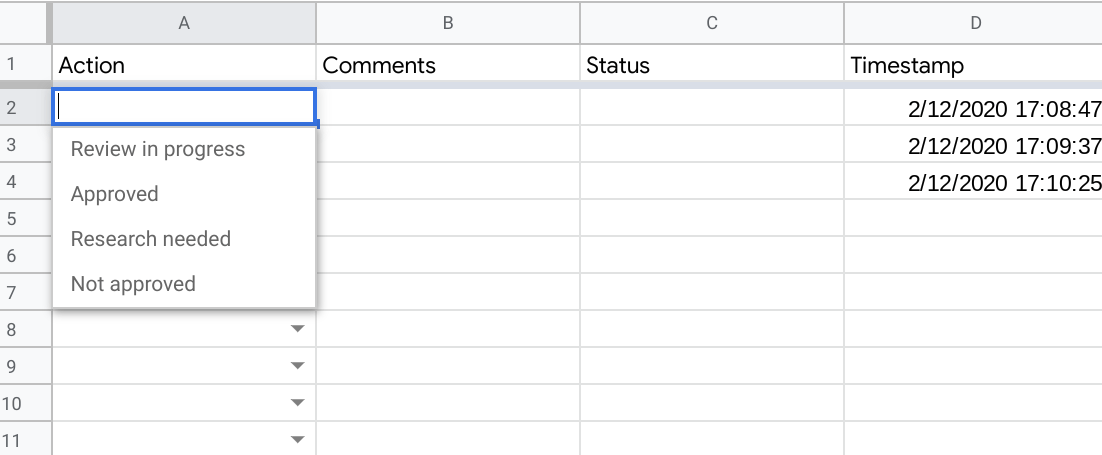
Task: Pick 'Research needed' option
Action: pyautogui.click(x=151, y=239)
